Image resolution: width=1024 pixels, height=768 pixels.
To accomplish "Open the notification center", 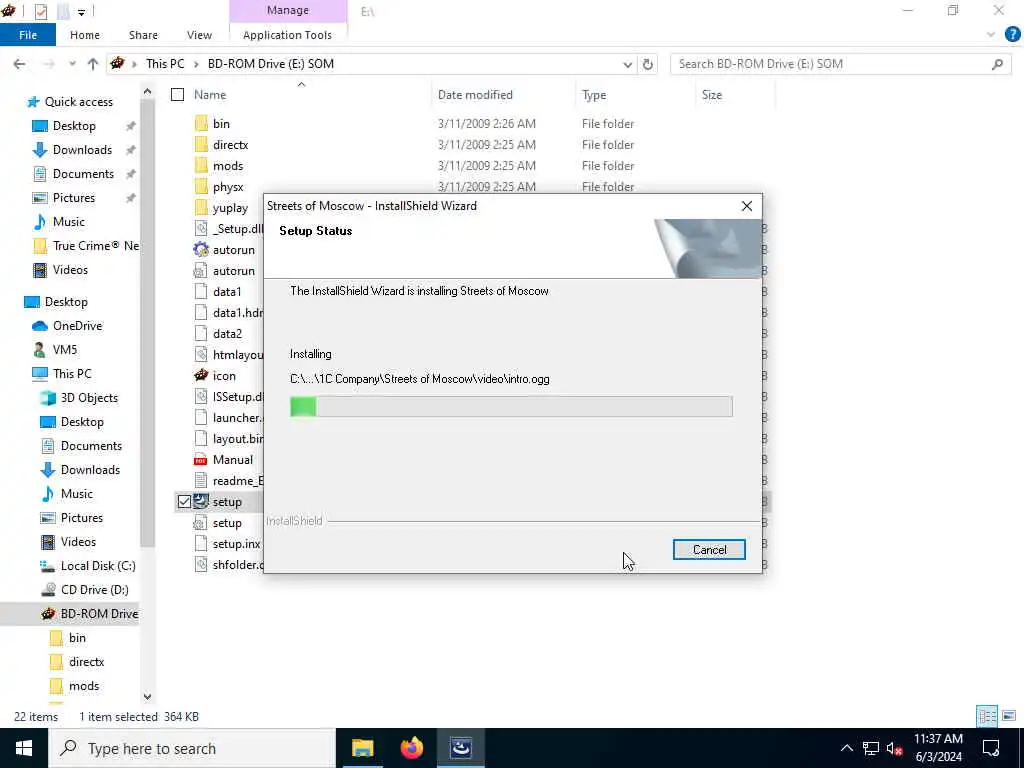I will coord(991,748).
